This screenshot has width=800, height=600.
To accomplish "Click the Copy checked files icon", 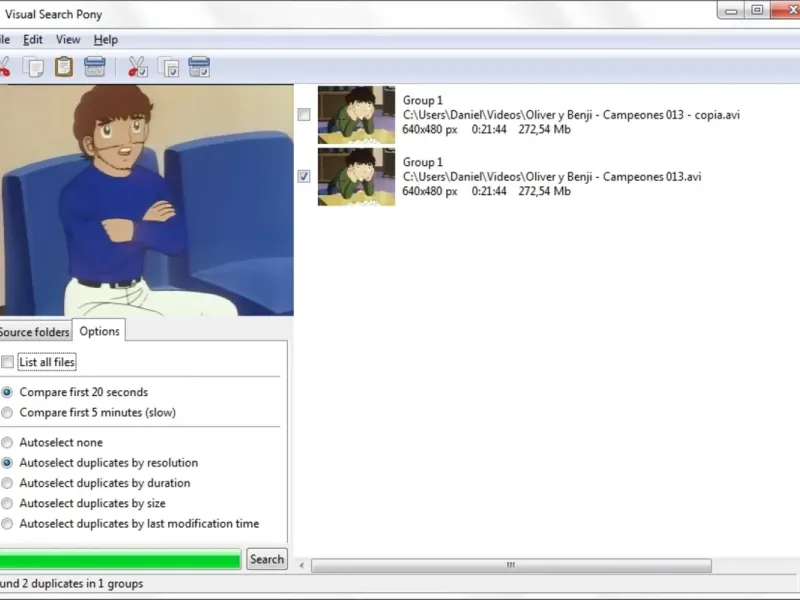I will point(168,67).
